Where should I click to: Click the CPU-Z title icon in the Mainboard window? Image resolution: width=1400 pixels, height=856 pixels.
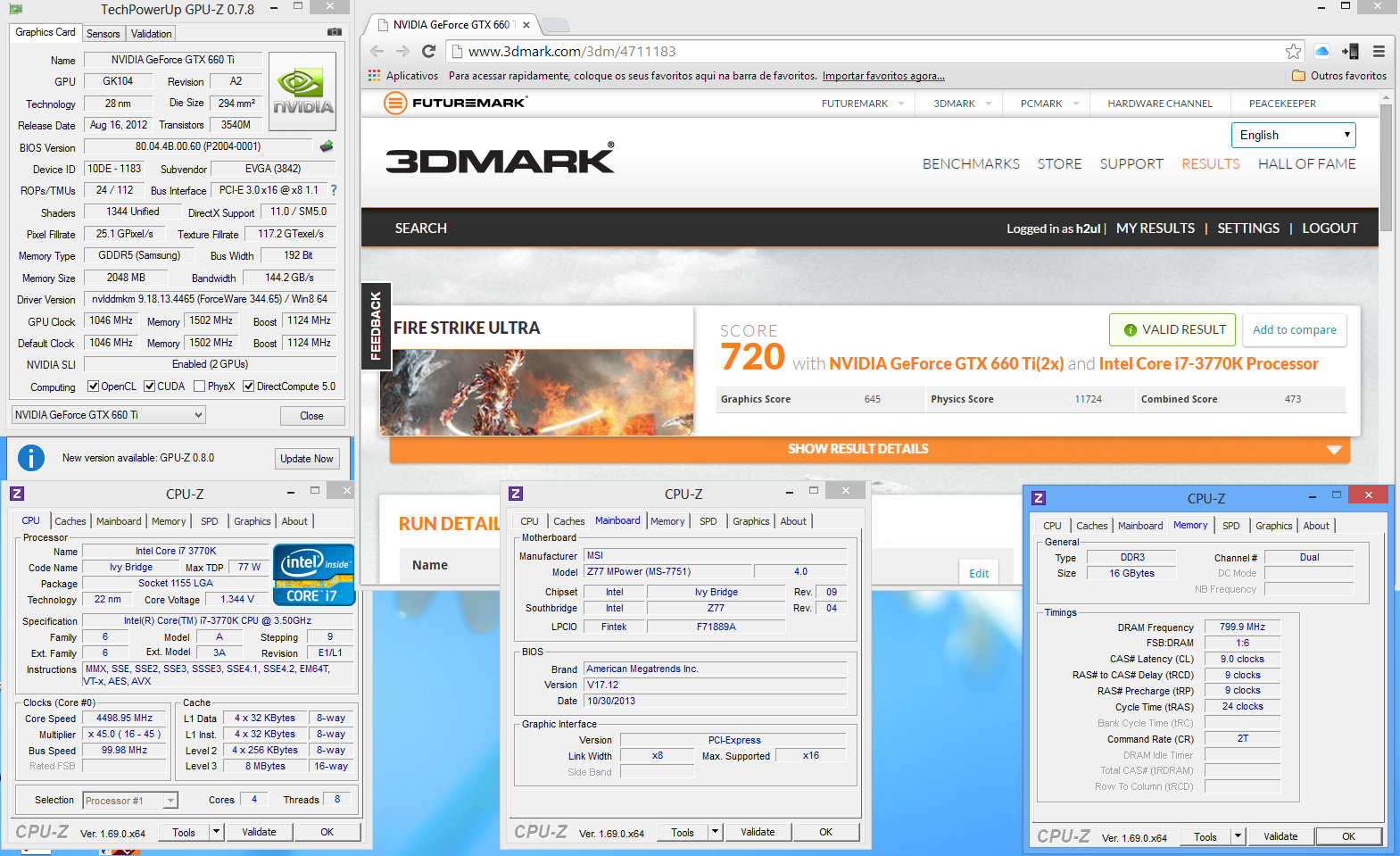pos(516,494)
